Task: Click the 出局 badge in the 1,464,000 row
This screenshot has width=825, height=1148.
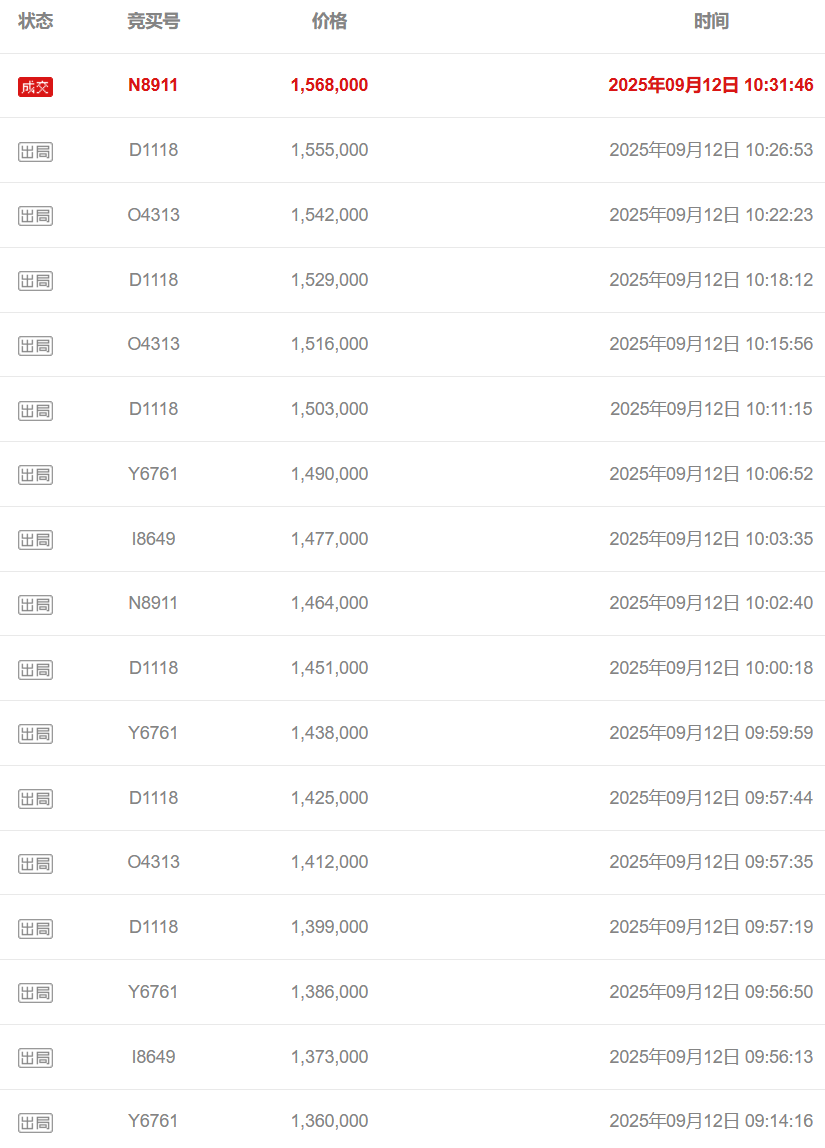Action: pos(35,605)
